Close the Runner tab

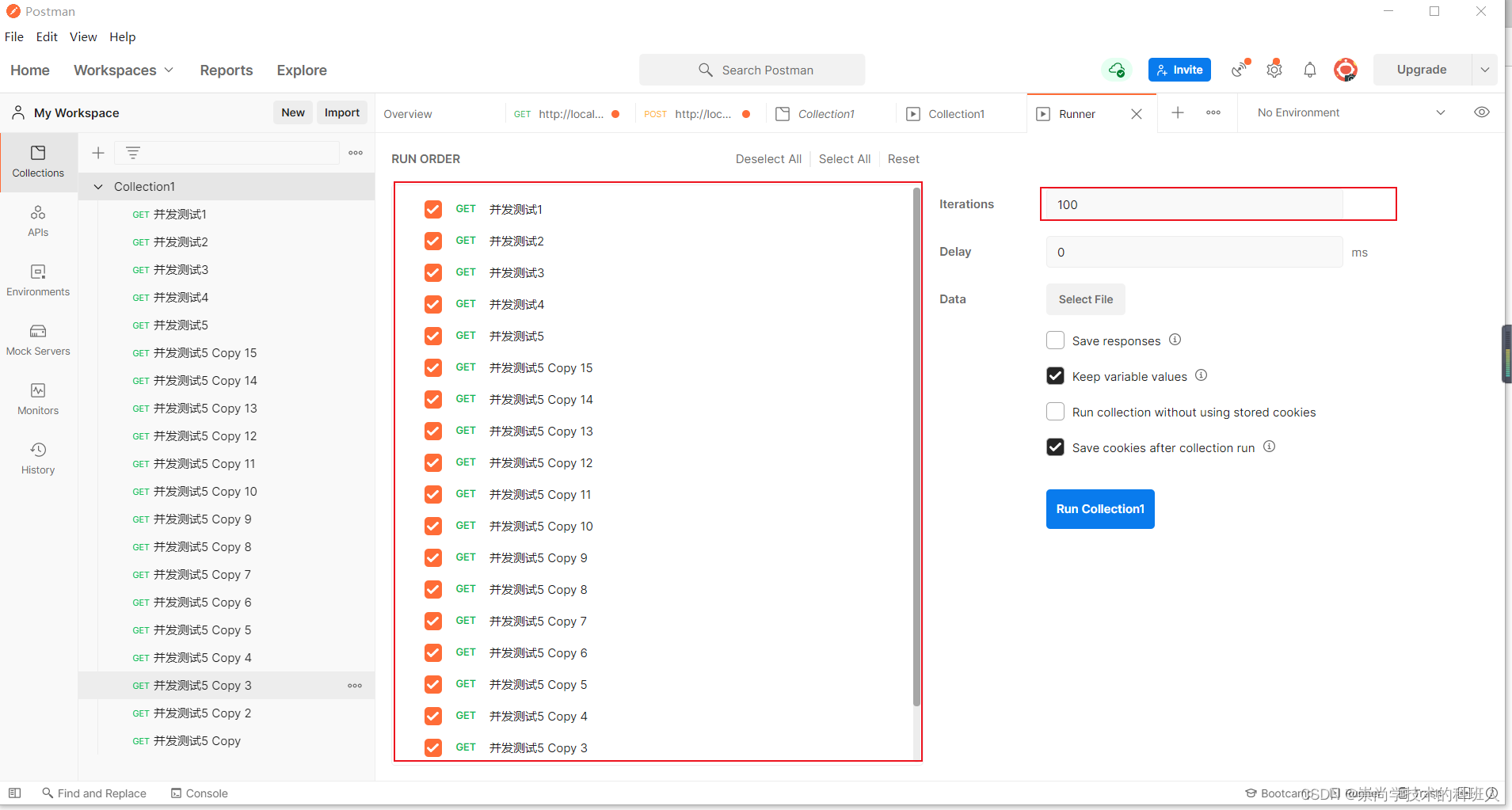pyautogui.click(x=1137, y=114)
